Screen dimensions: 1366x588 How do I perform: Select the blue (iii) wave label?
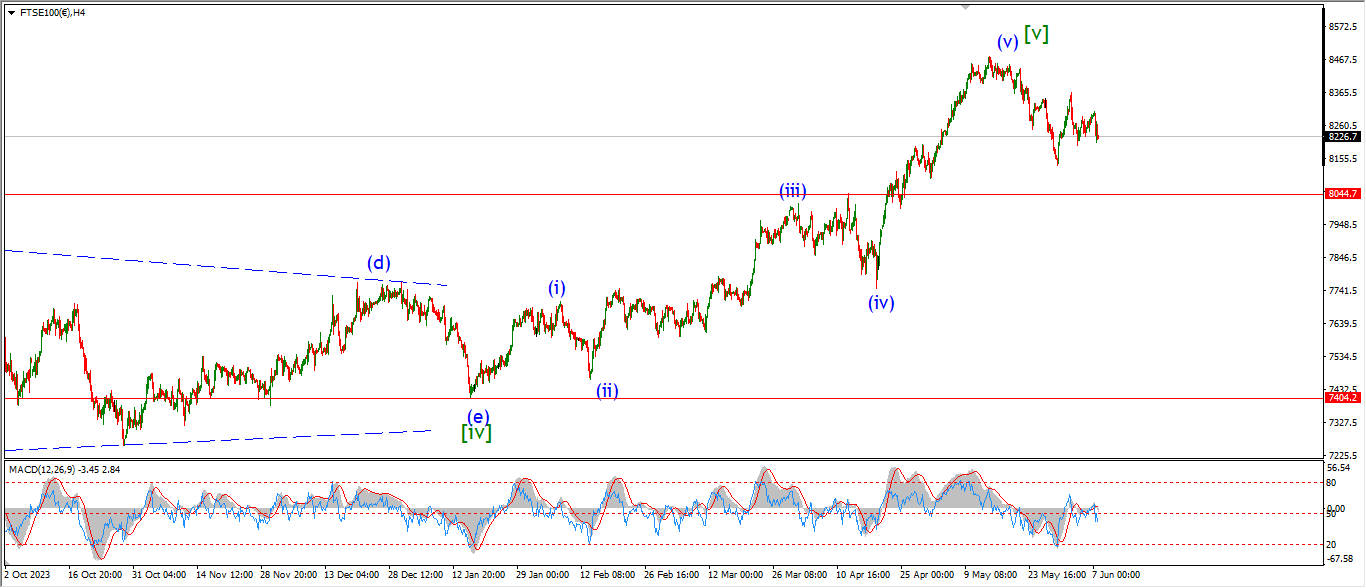(x=793, y=191)
